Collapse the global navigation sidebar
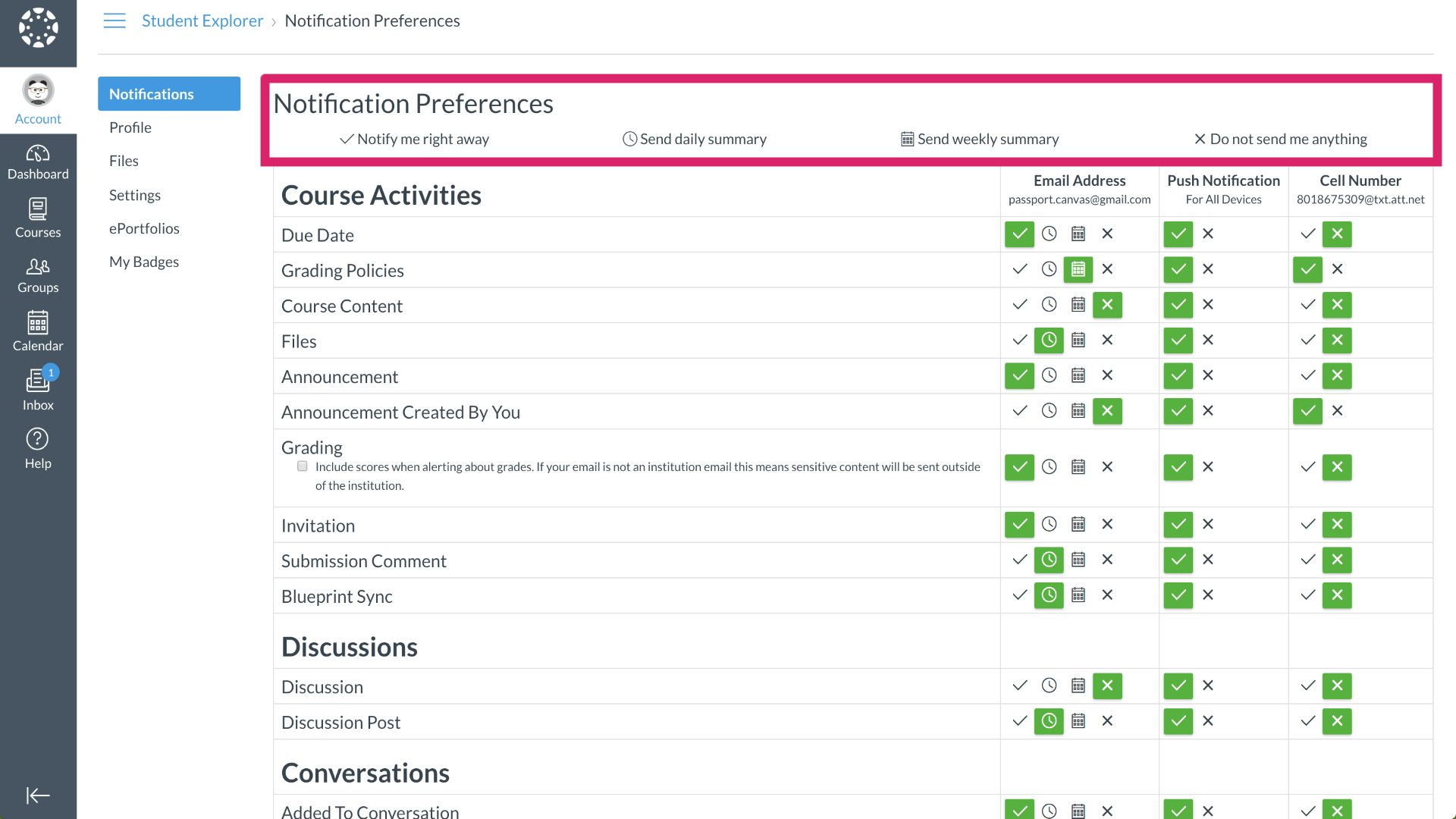Viewport: 1456px width, 819px height. (x=38, y=795)
